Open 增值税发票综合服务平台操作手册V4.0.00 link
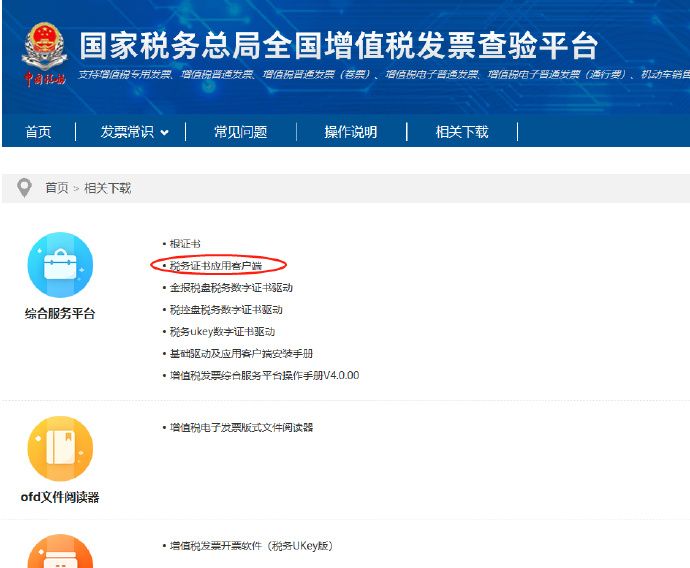Screen dimensions: 690x568 pyautogui.click(x=264, y=375)
